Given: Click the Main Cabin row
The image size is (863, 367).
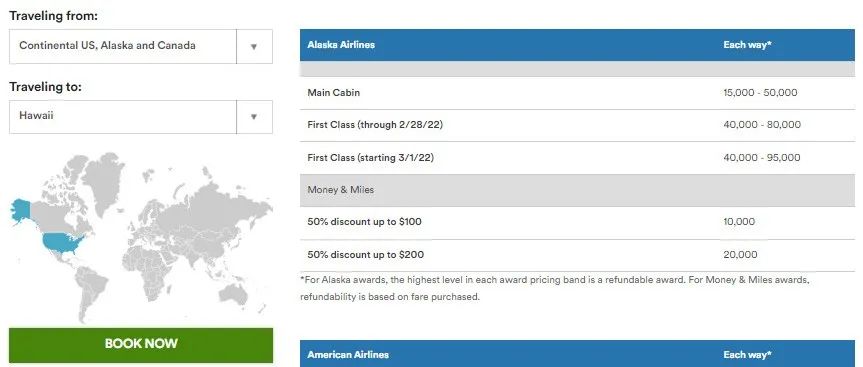Looking at the screenshot, I should (577, 93).
